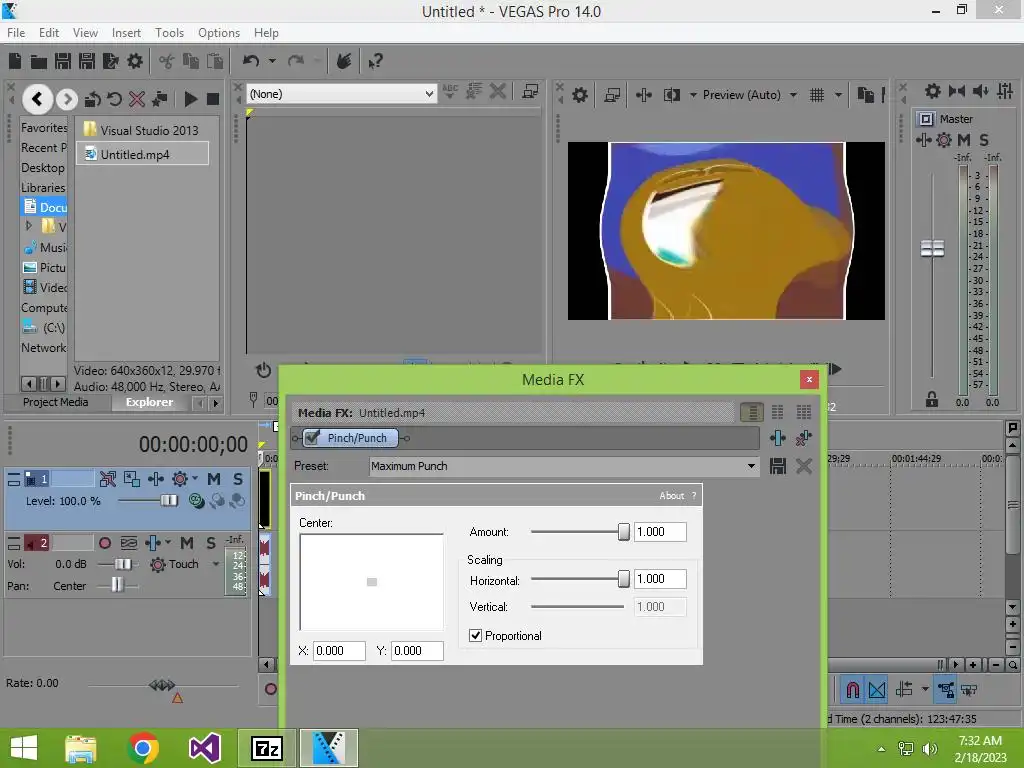Viewport: 1024px width, 768px height.
Task: Save the Pinch/Punch preset with disk icon
Action: (x=778, y=466)
